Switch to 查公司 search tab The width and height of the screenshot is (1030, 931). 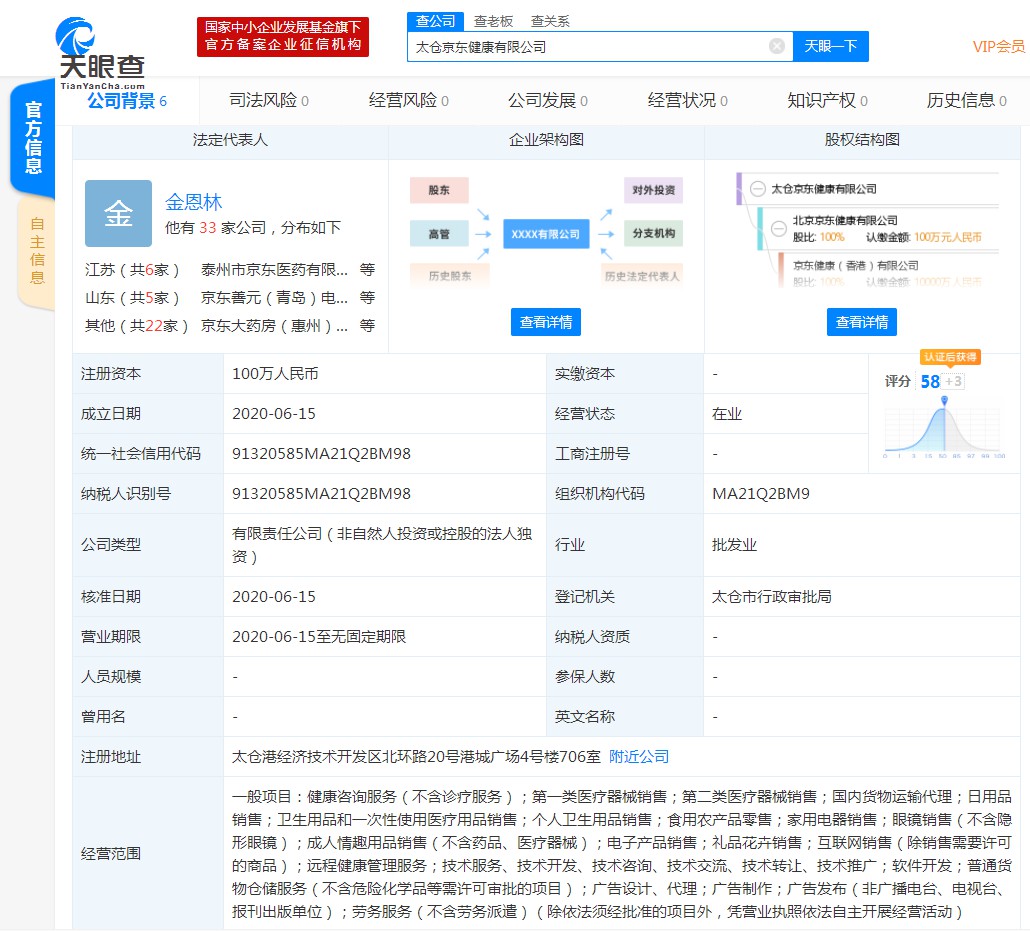click(435, 21)
